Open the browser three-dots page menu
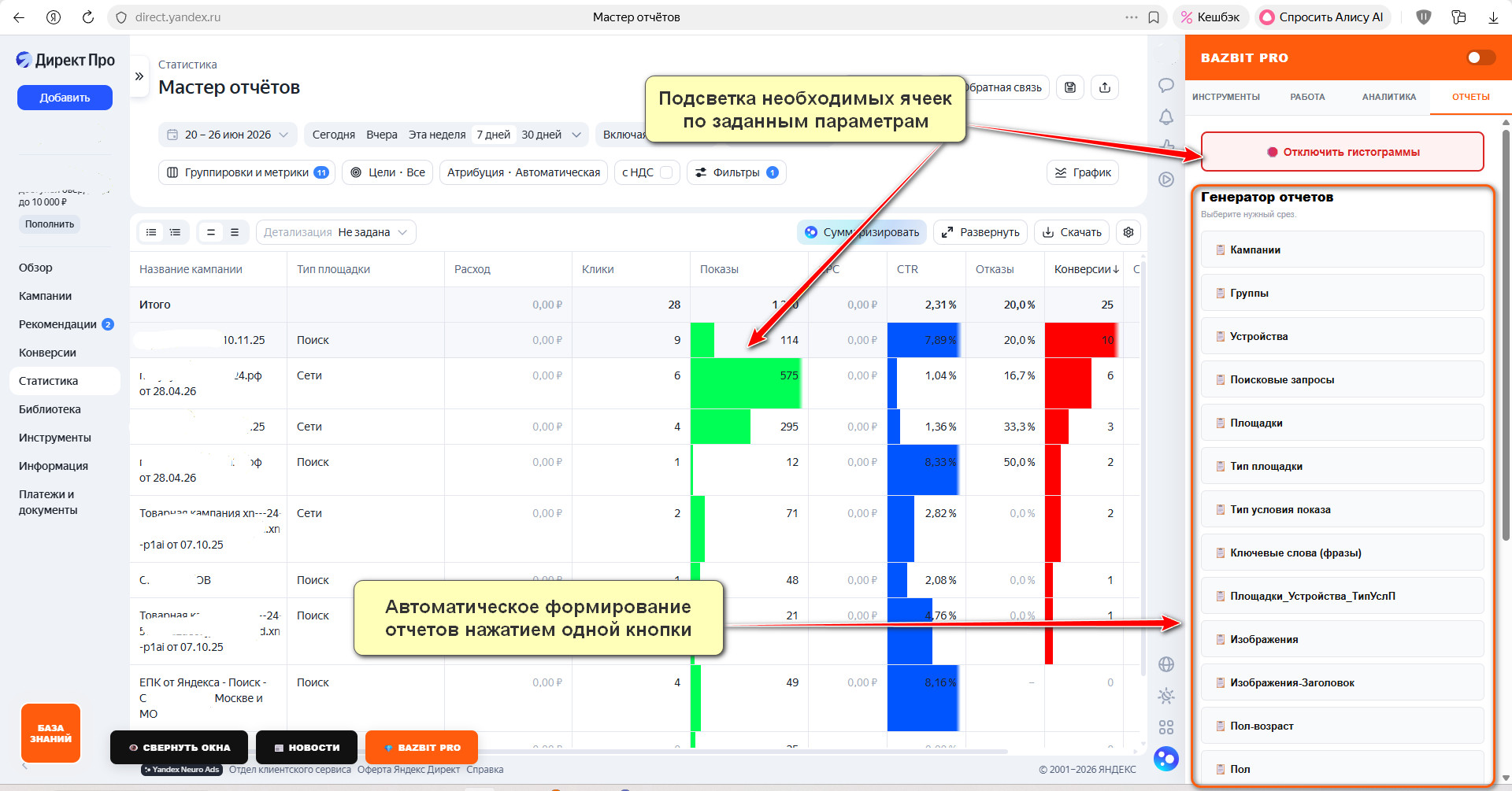The width and height of the screenshot is (1512, 791). coord(1132,17)
